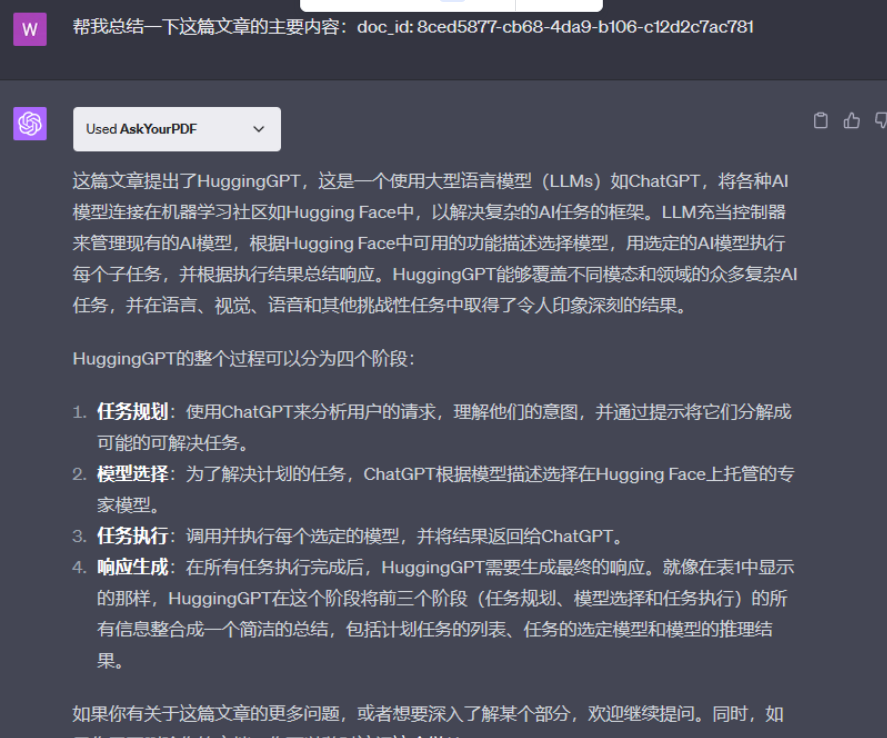
Task: Click the doc_id text in user message
Action: click(x=555, y=27)
